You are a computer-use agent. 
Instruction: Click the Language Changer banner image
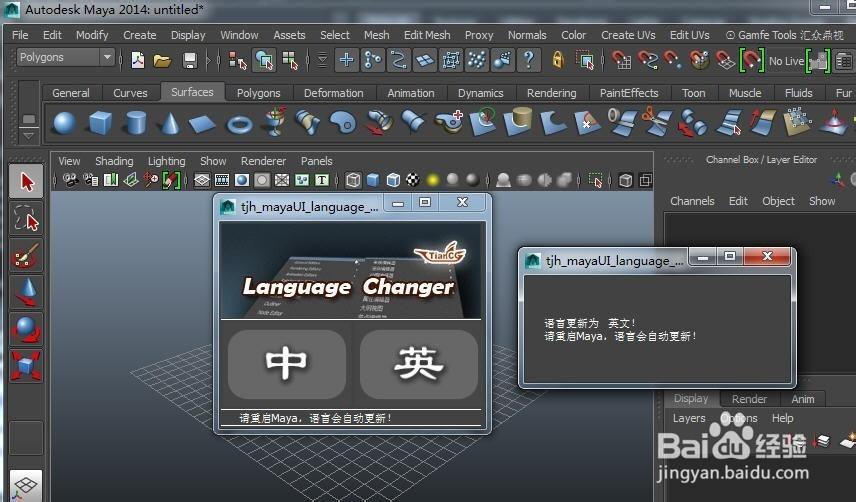tap(350, 271)
